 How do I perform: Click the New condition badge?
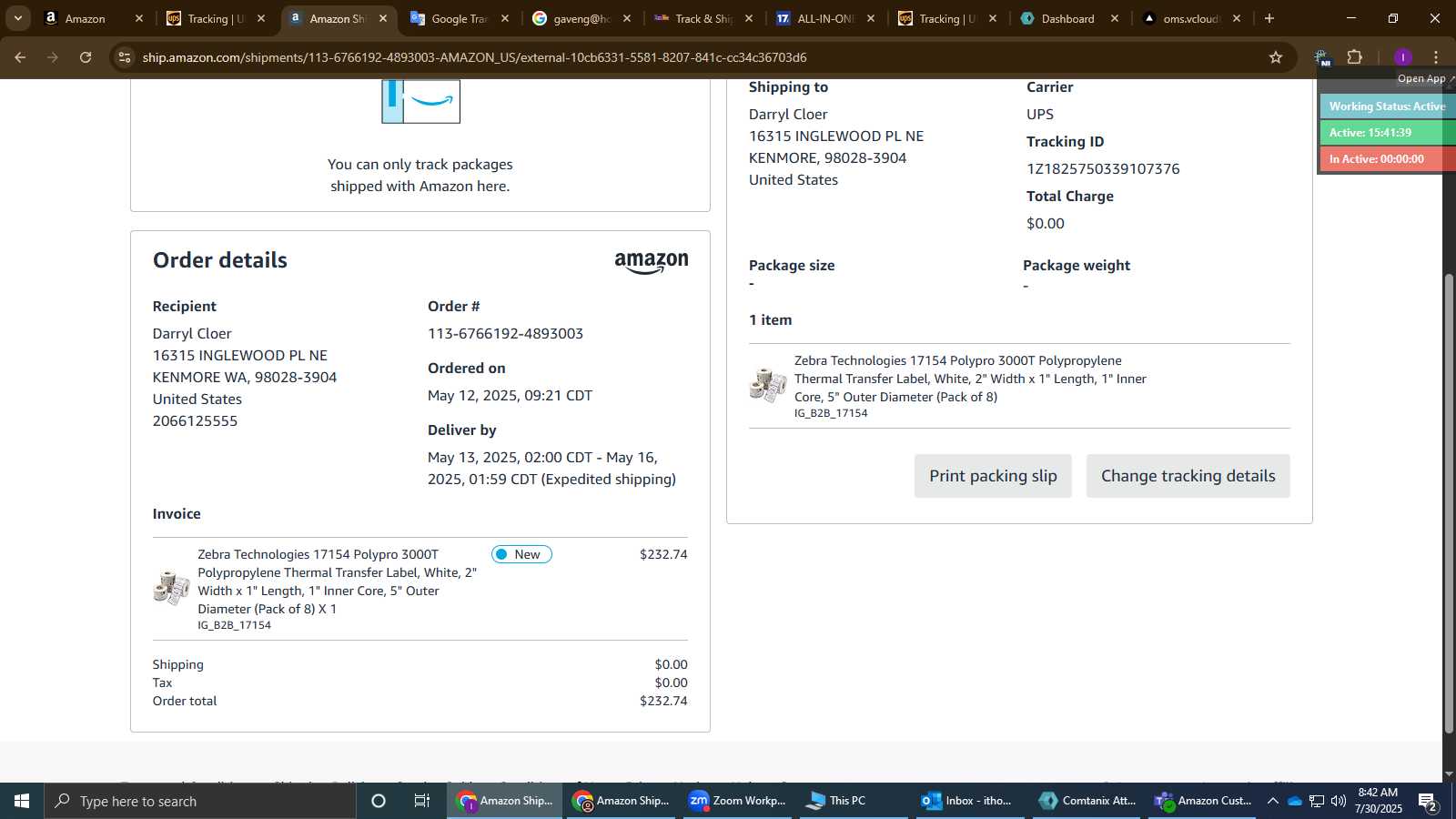[521, 554]
